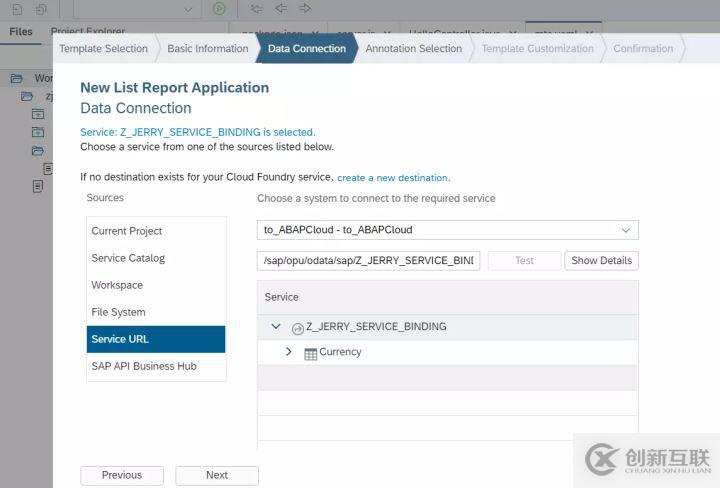Select SAP API Business Hub source
The image size is (720, 488).
point(156,366)
